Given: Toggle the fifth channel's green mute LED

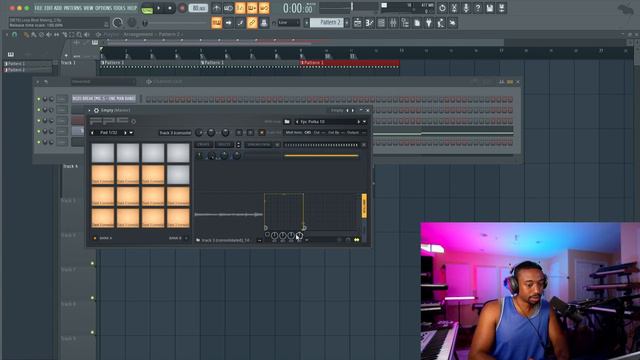Looking at the screenshot, I should tap(39, 142).
